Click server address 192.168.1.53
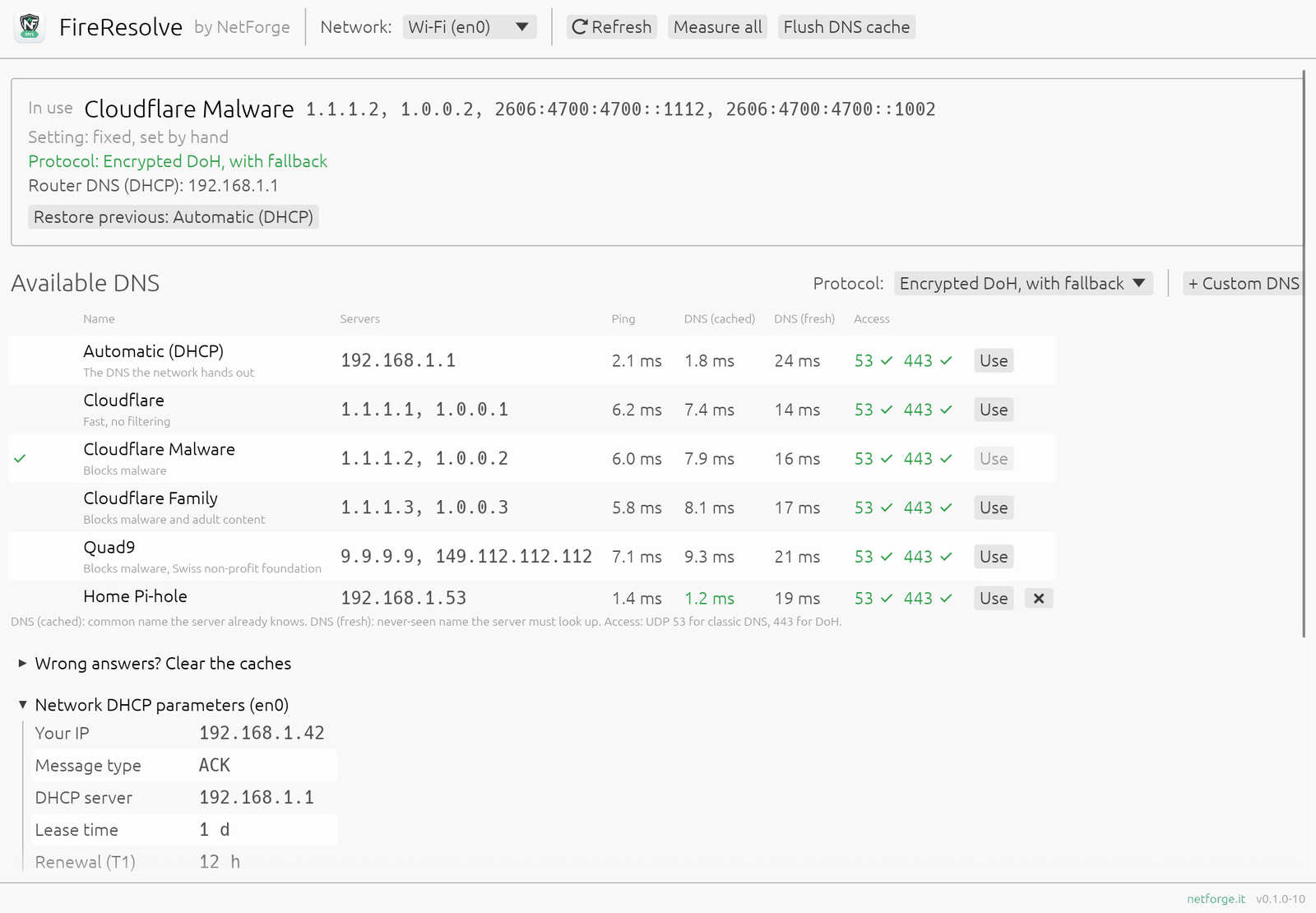The image size is (1316, 913). [403, 598]
